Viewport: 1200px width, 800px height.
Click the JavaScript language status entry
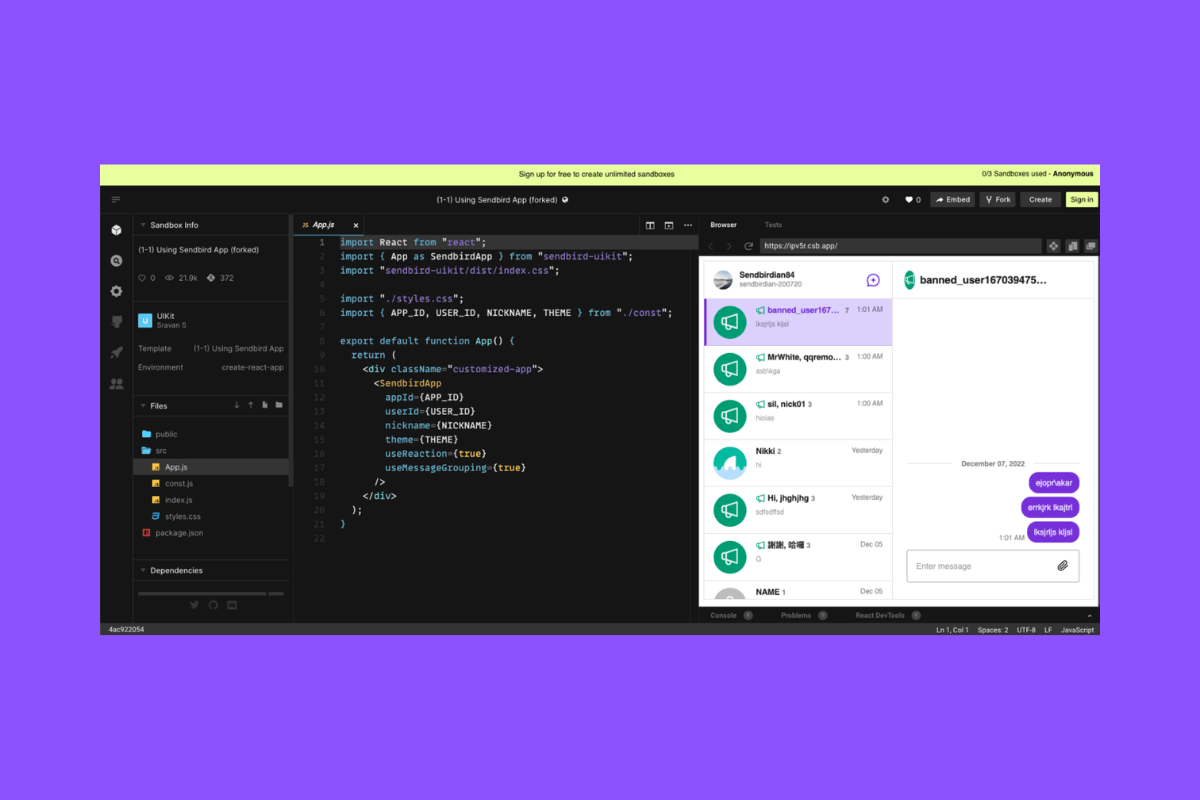point(1077,630)
